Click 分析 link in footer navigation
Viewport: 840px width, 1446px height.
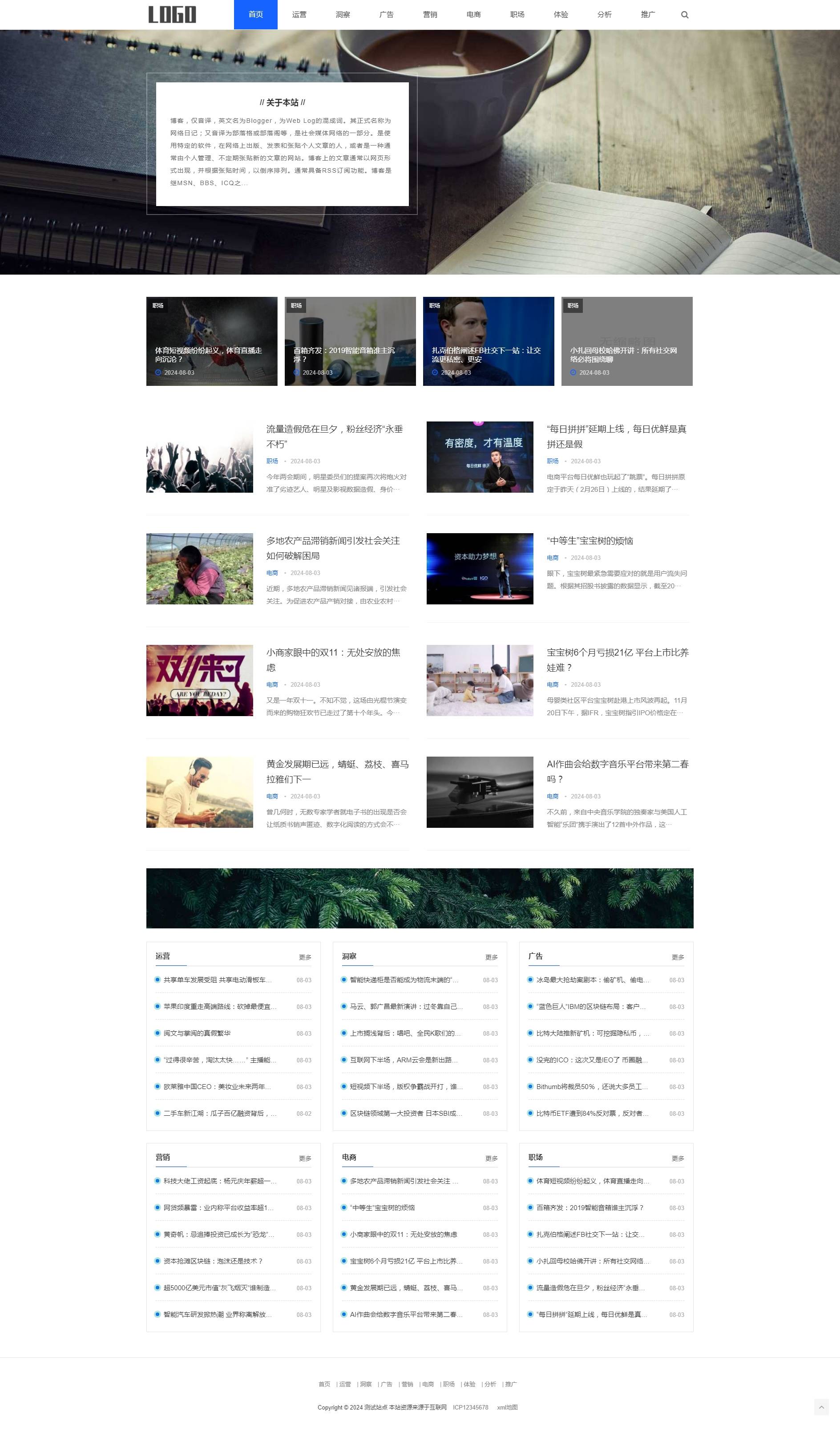[x=490, y=1384]
